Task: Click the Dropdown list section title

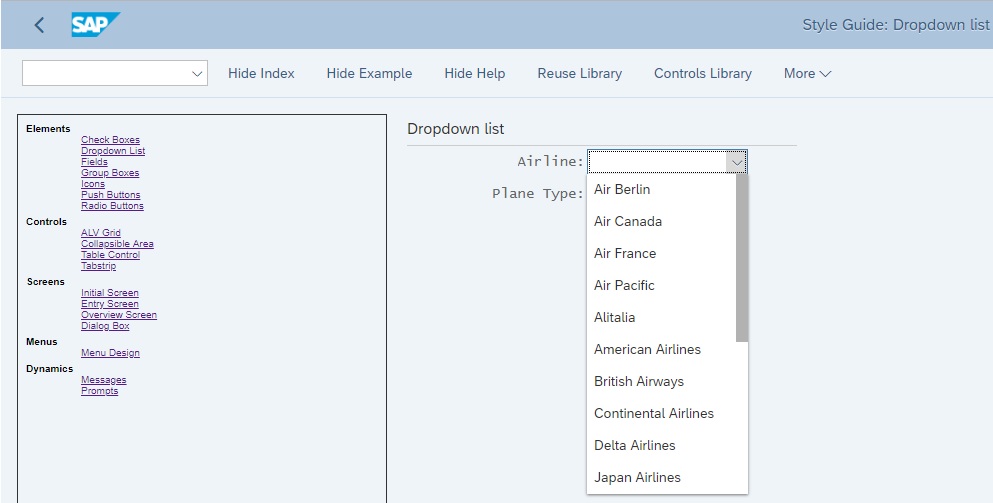Action: tap(455, 129)
